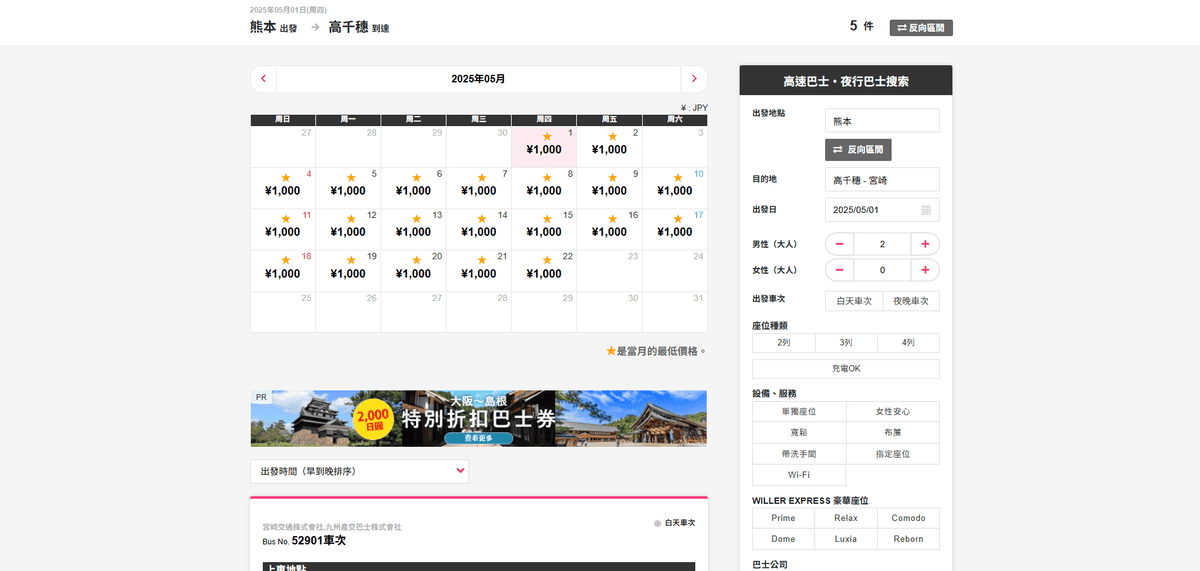Click Bus No. 52901車次 heading
Viewport: 1200px width, 571px height.
click(304, 540)
